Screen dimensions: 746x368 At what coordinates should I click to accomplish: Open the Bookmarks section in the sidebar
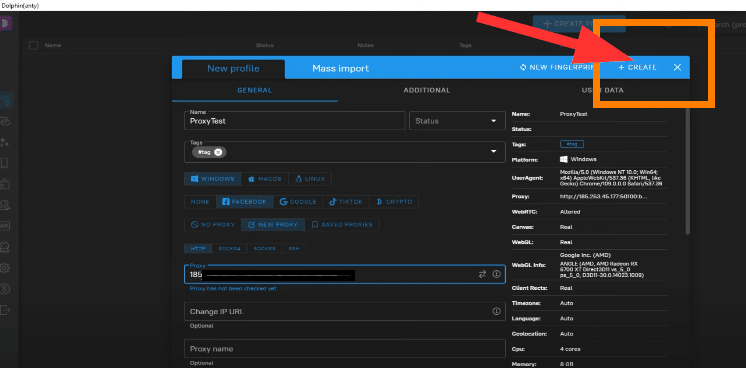point(5,163)
